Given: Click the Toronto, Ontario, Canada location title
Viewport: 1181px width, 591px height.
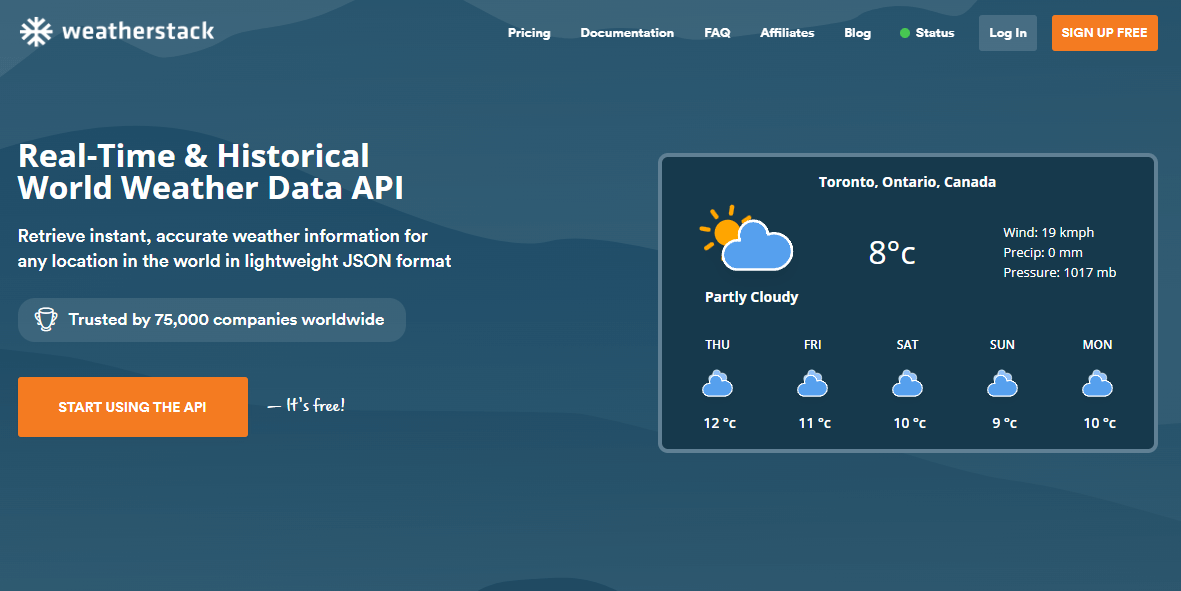Looking at the screenshot, I should click(x=907, y=182).
